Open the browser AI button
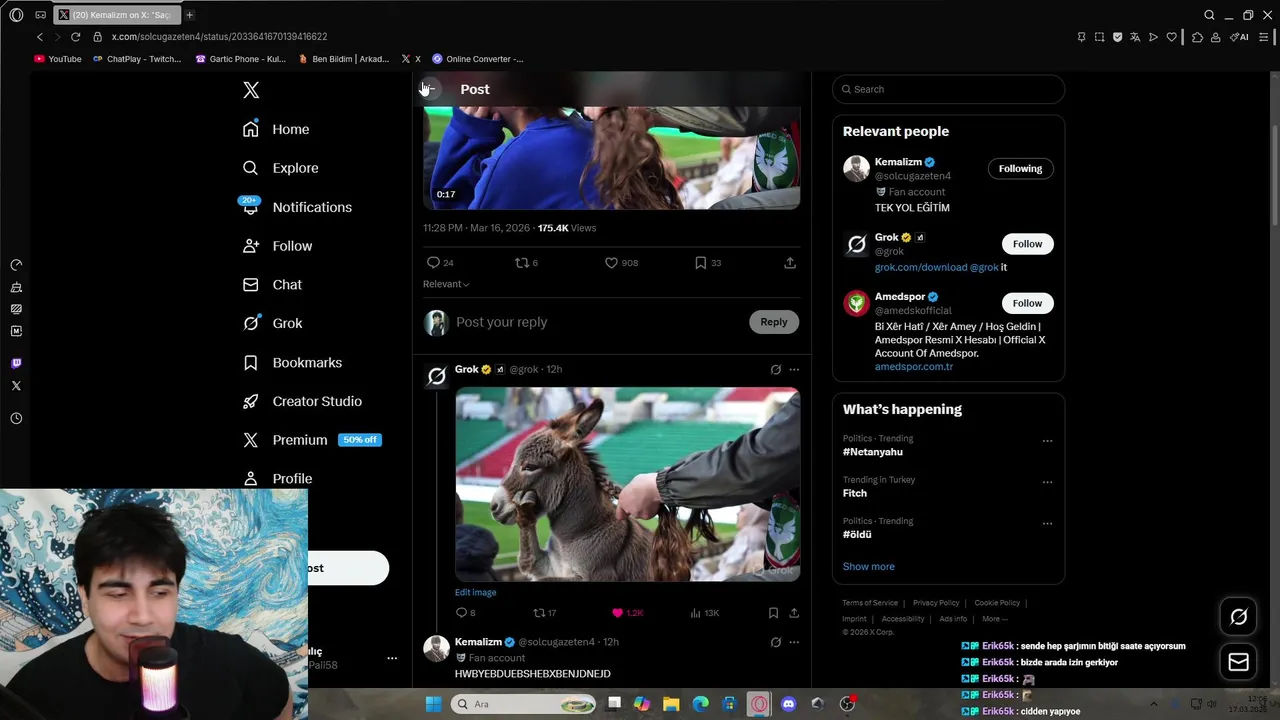 [x=1240, y=37]
